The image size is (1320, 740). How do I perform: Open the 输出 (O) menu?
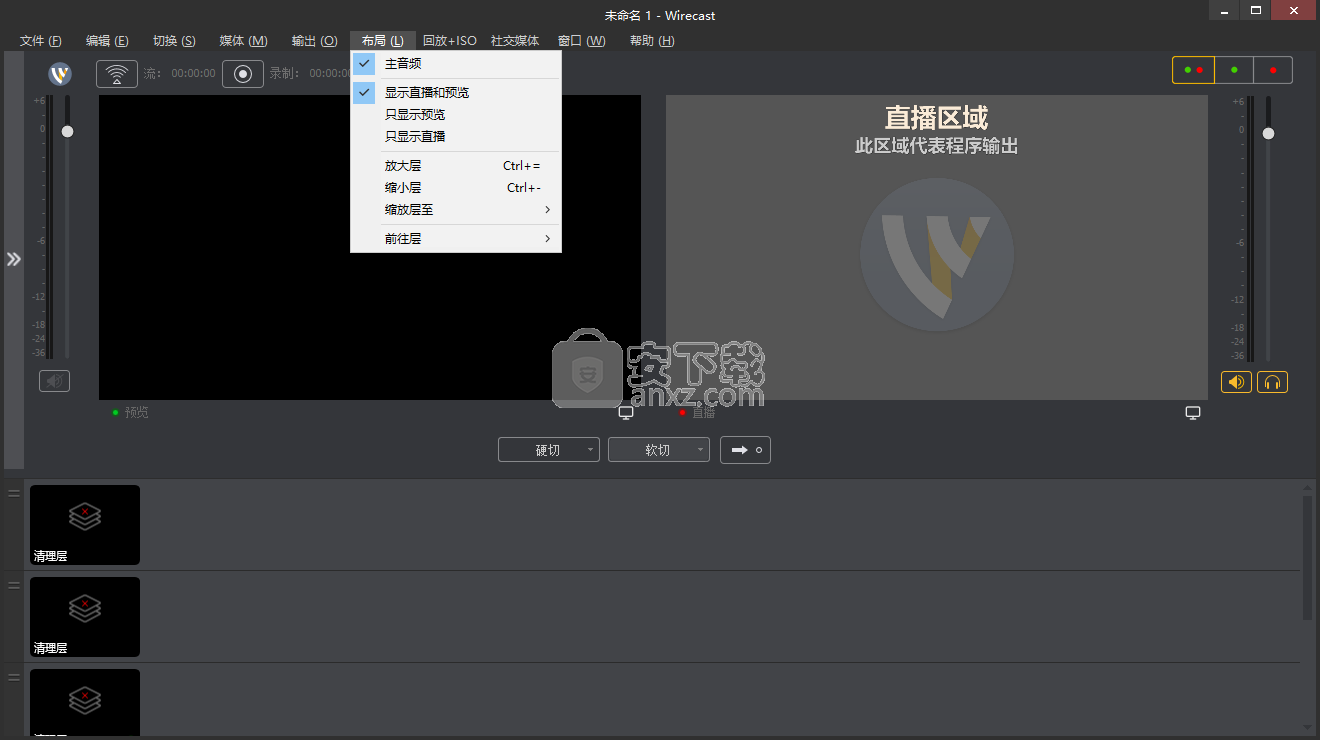(x=314, y=41)
